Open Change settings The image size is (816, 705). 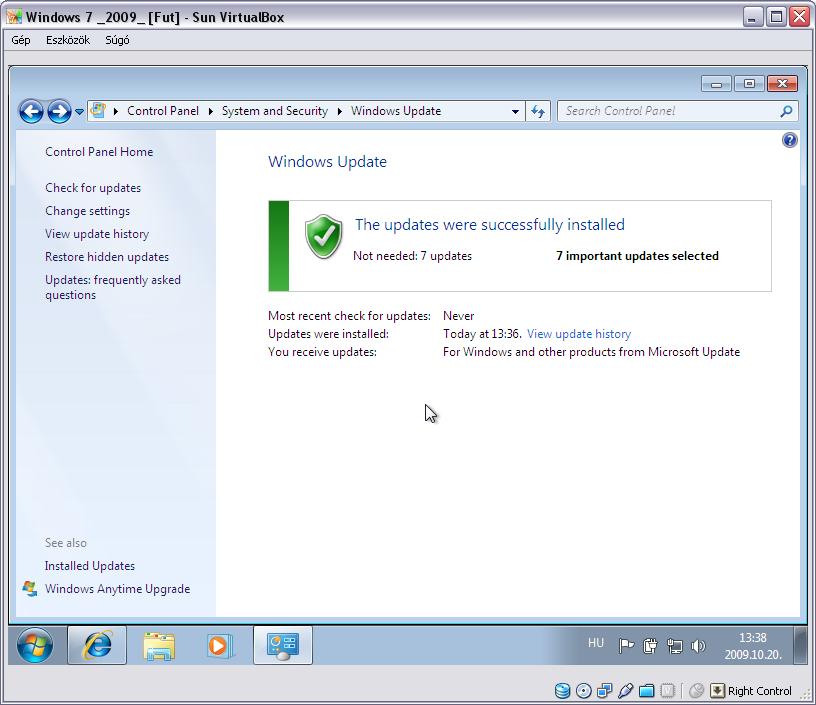(87, 211)
